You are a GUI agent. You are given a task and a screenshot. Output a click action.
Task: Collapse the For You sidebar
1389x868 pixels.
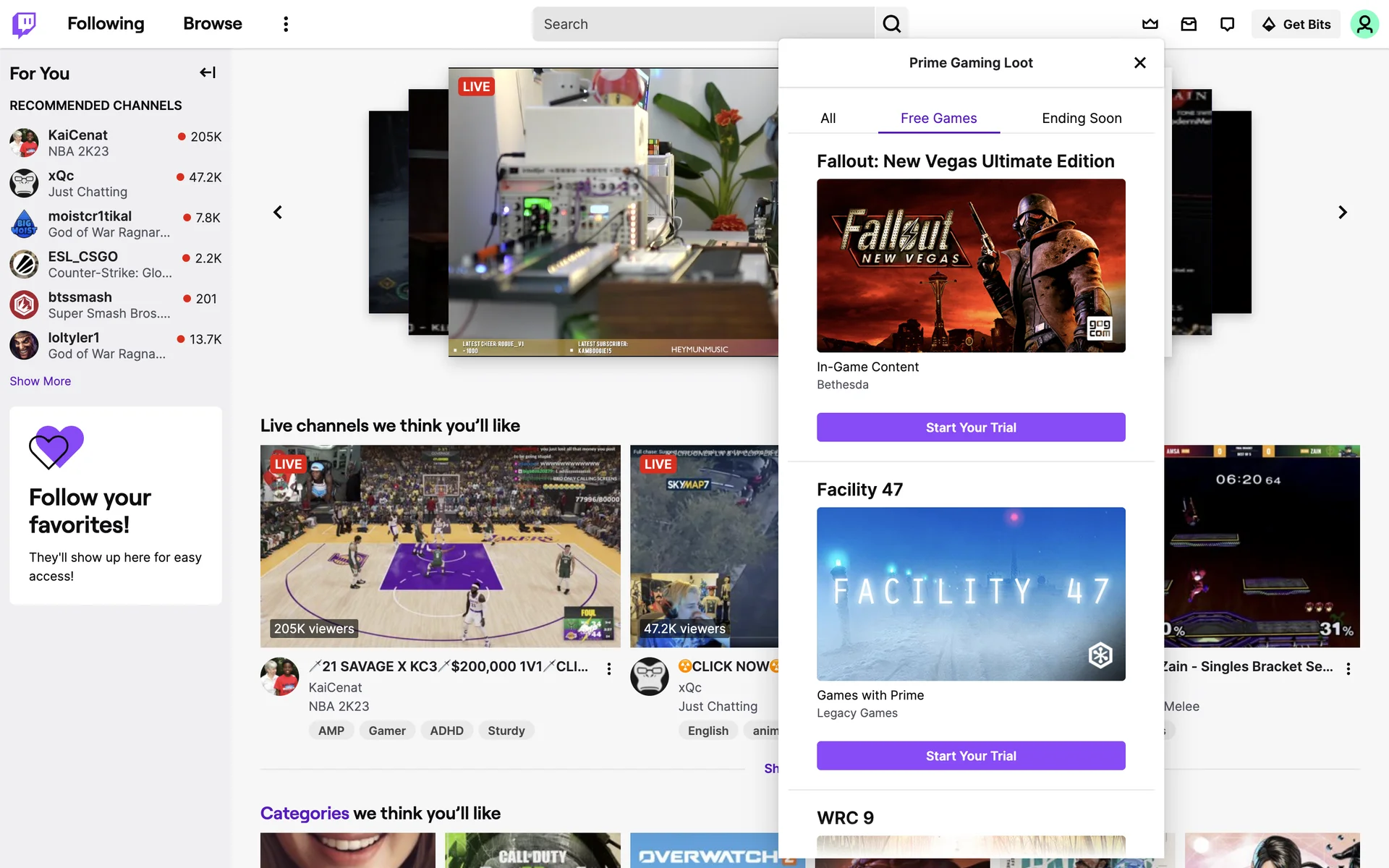[208, 72]
